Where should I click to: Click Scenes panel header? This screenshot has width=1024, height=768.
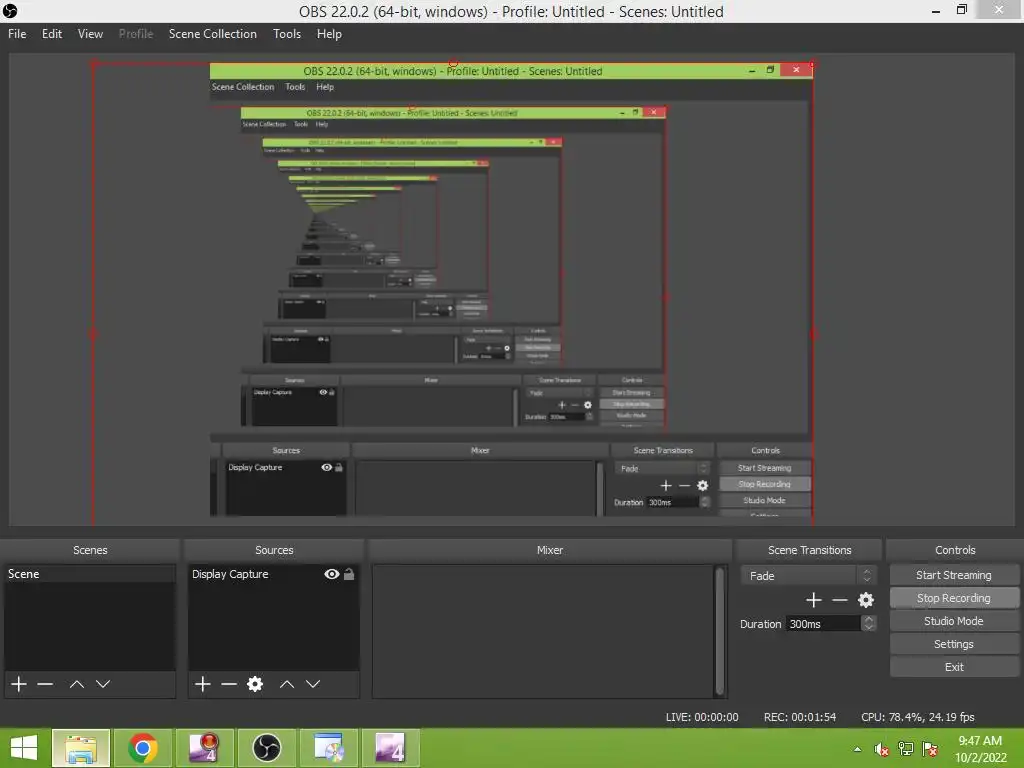[90, 550]
